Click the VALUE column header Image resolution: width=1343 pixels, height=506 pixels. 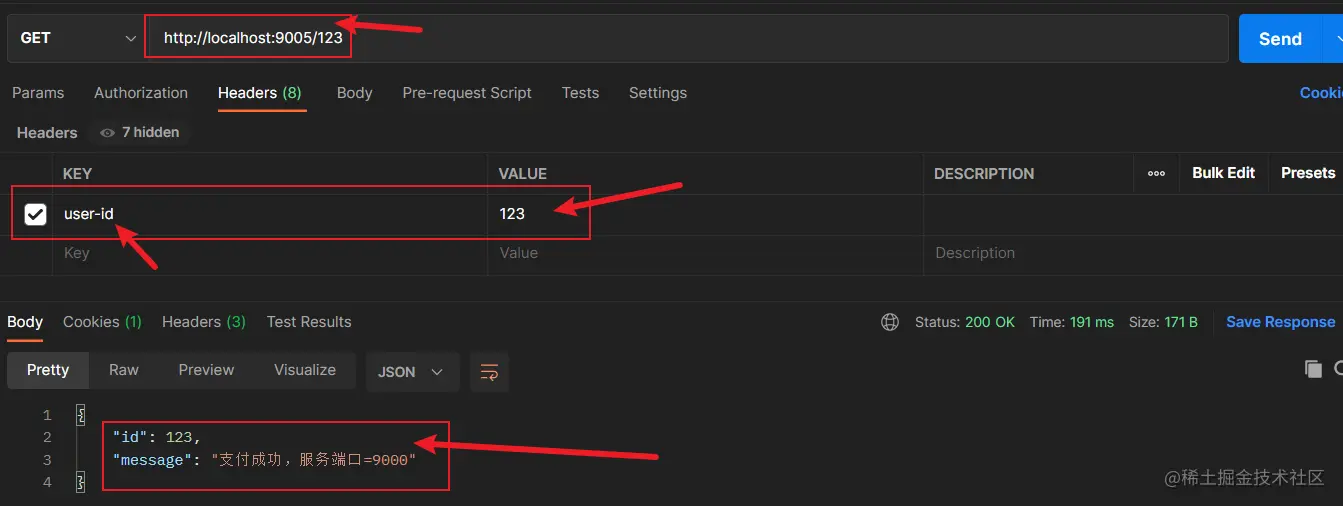click(523, 174)
